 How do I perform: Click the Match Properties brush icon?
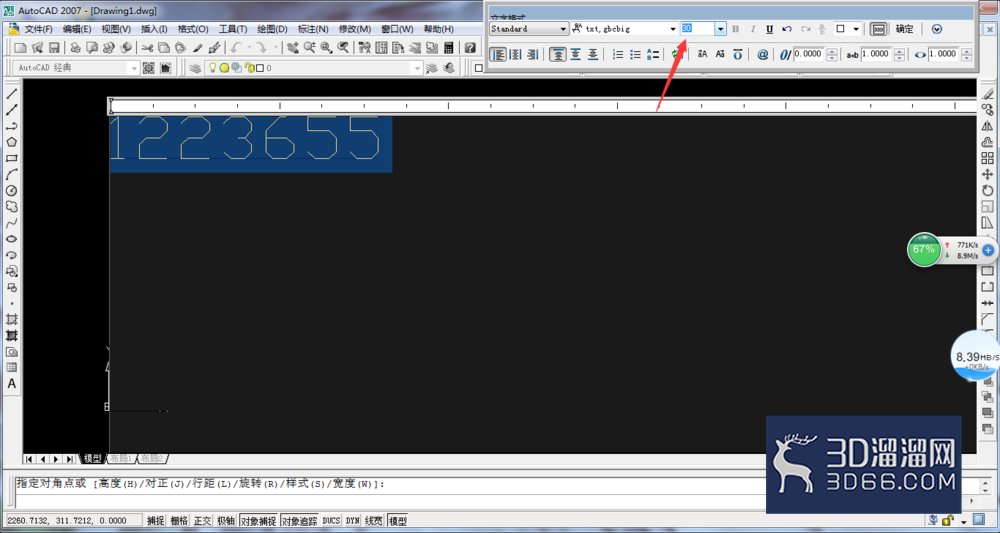click(x=214, y=48)
